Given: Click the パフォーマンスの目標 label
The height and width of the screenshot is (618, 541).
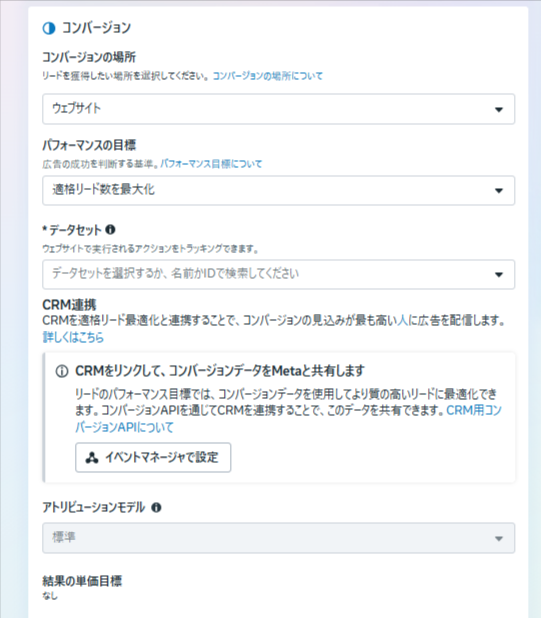Looking at the screenshot, I should click(89, 145).
